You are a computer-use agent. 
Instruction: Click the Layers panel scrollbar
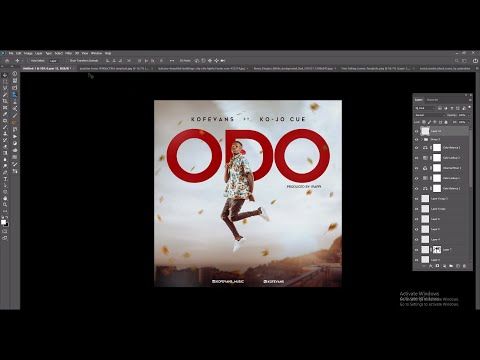471,158
